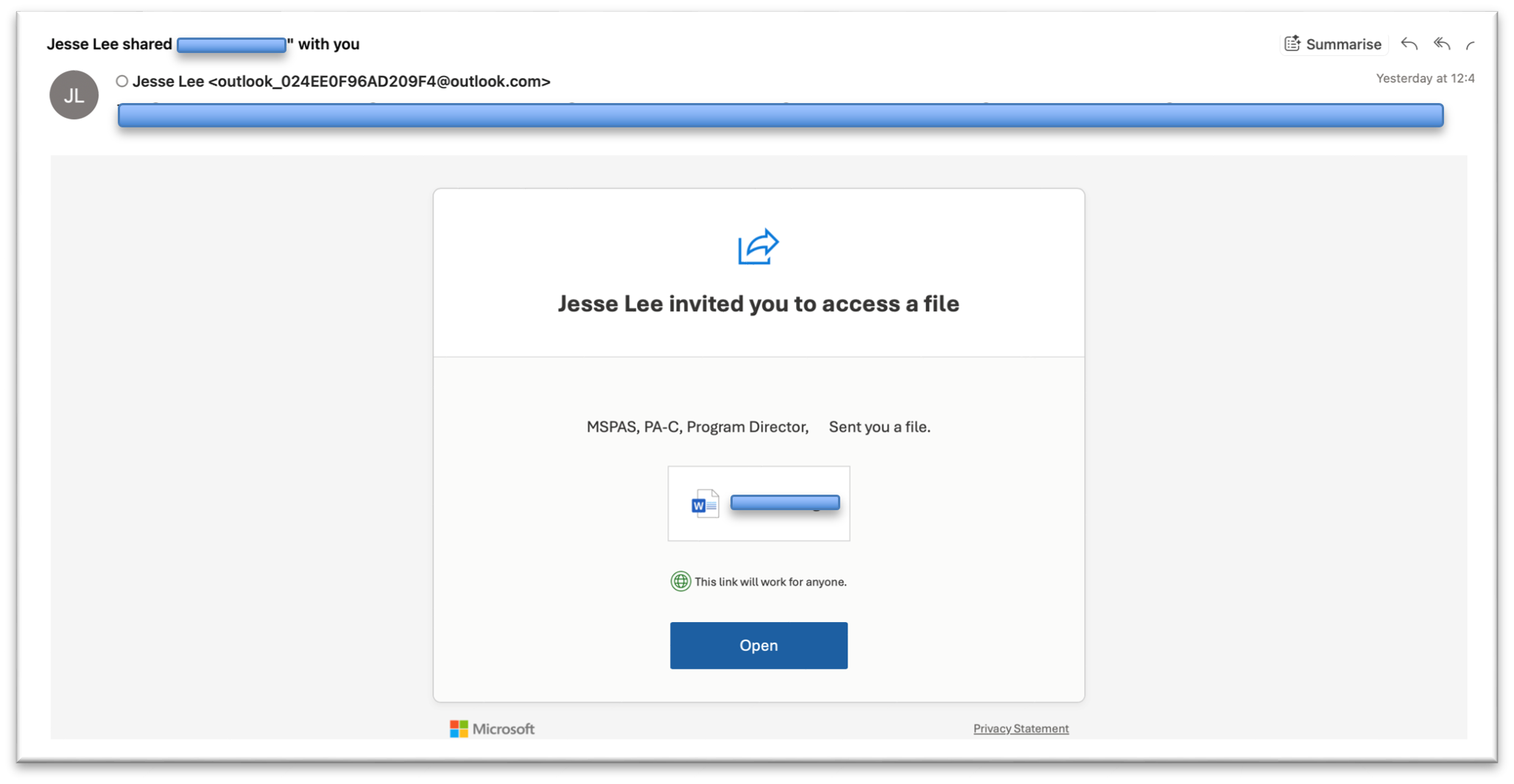The width and height of the screenshot is (1514, 784).
Task: Click the Summarise button
Action: (x=1334, y=44)
